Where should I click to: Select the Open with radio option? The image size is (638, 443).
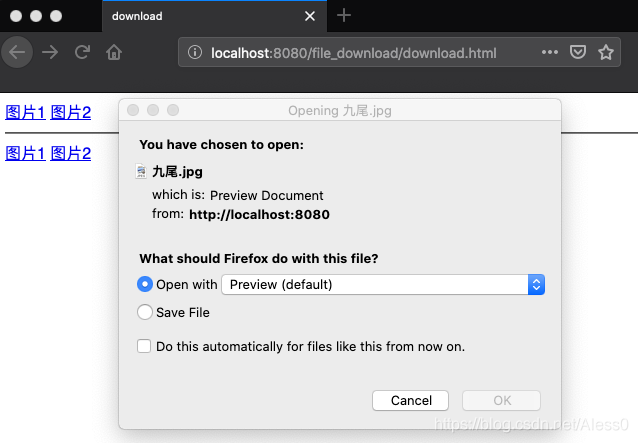[145, 284]
